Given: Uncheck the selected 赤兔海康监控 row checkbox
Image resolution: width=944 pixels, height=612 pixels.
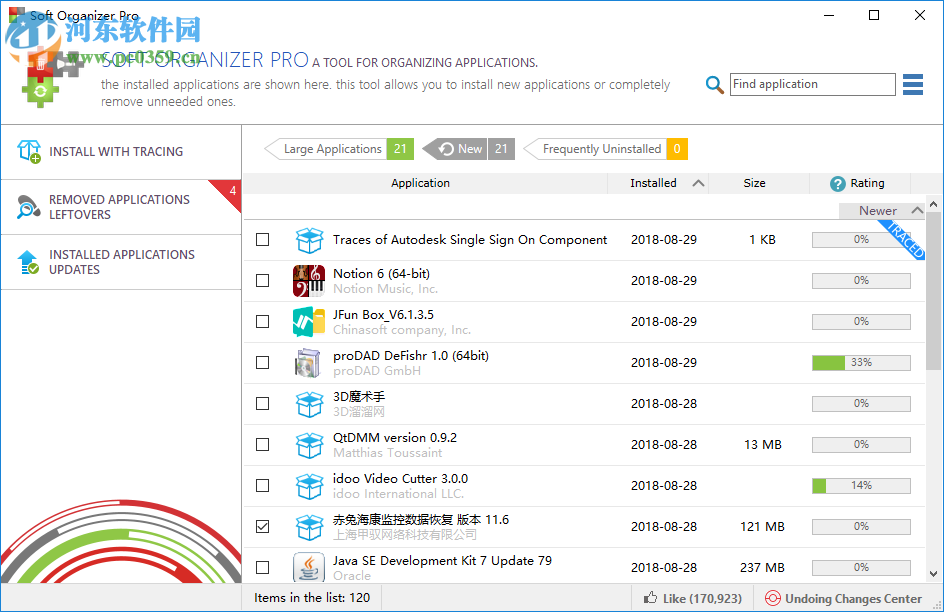Looking at the screenshot, I should click(x=262, y=526).
